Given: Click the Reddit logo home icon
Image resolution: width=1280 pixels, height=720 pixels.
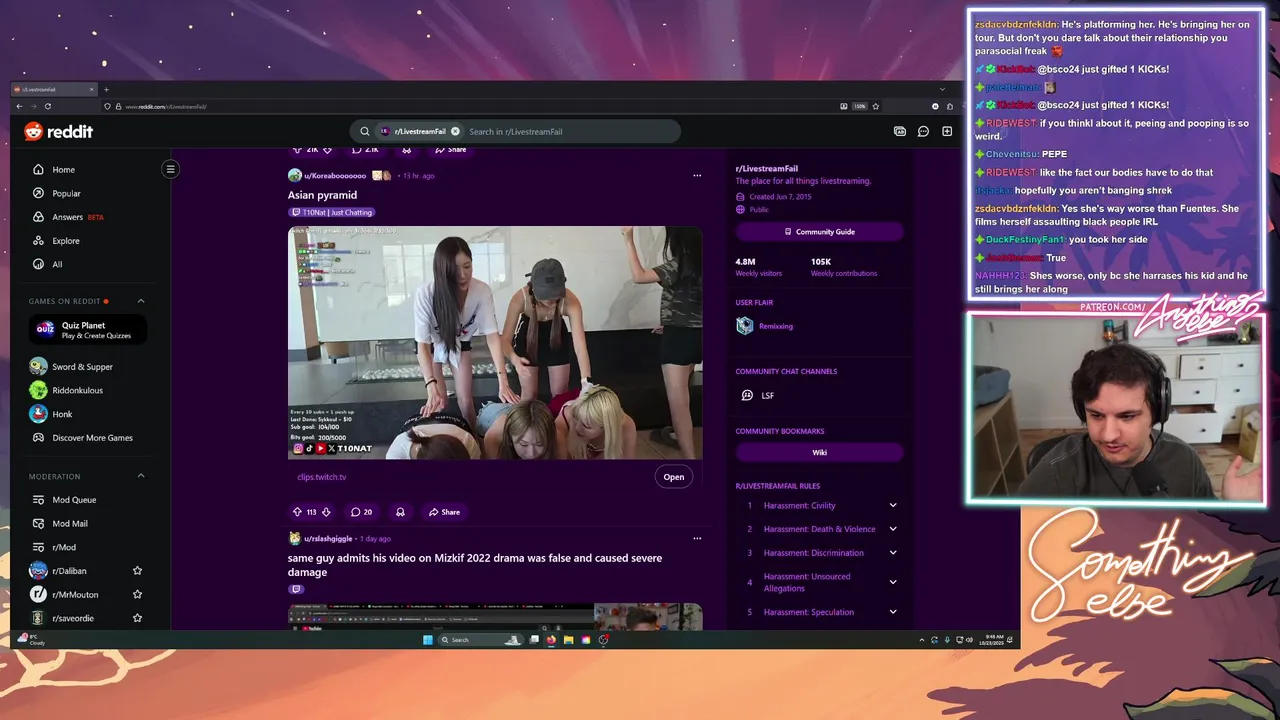Looking at the screenshot, I should (59, 131).
